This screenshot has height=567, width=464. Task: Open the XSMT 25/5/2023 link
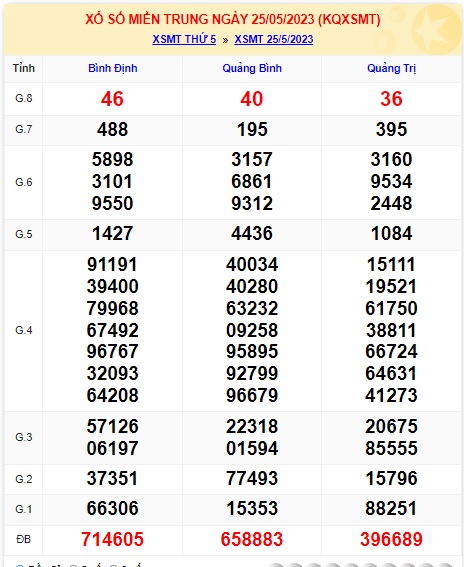274,39
